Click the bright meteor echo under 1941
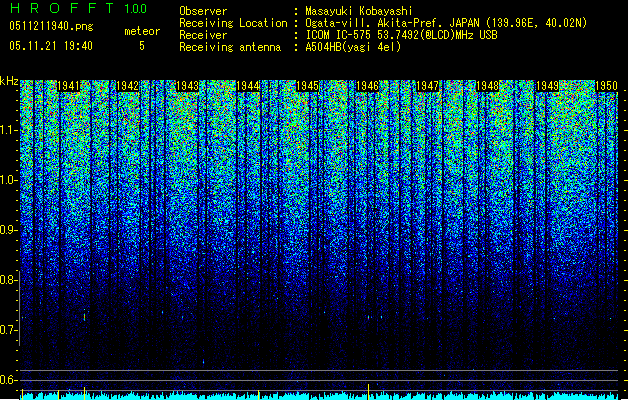 point(85,316)
